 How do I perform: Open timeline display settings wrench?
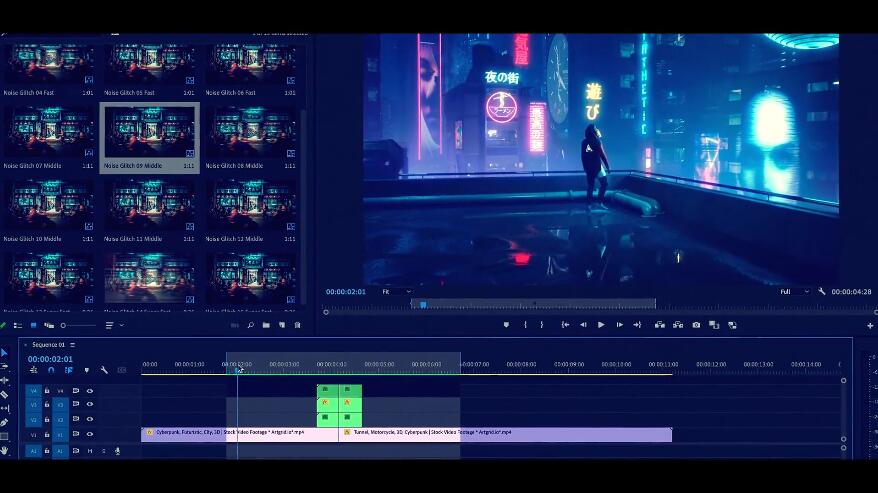104,370
